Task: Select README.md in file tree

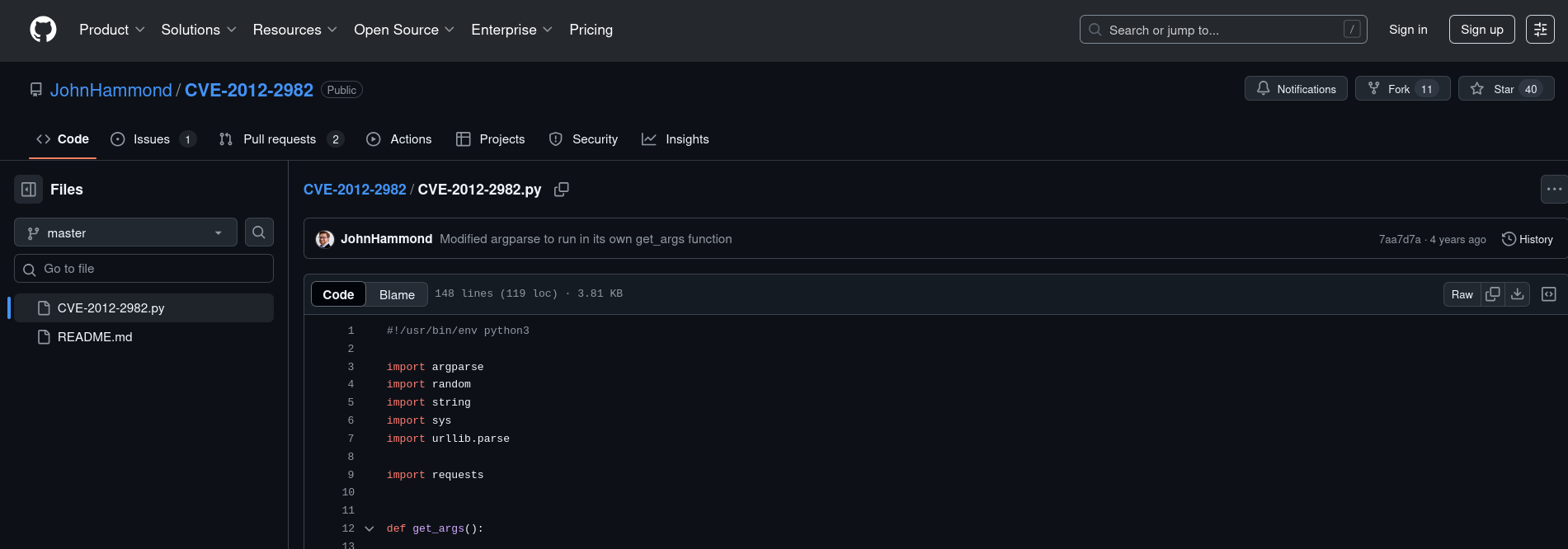Action: pyautogui.click(x=95, y=337)
